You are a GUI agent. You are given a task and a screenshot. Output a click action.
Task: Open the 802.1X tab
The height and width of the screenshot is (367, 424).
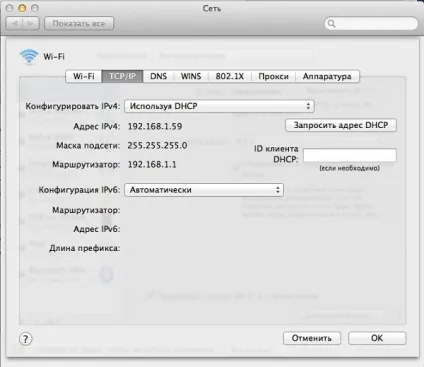pyautogui.click(x=230, y=76)
